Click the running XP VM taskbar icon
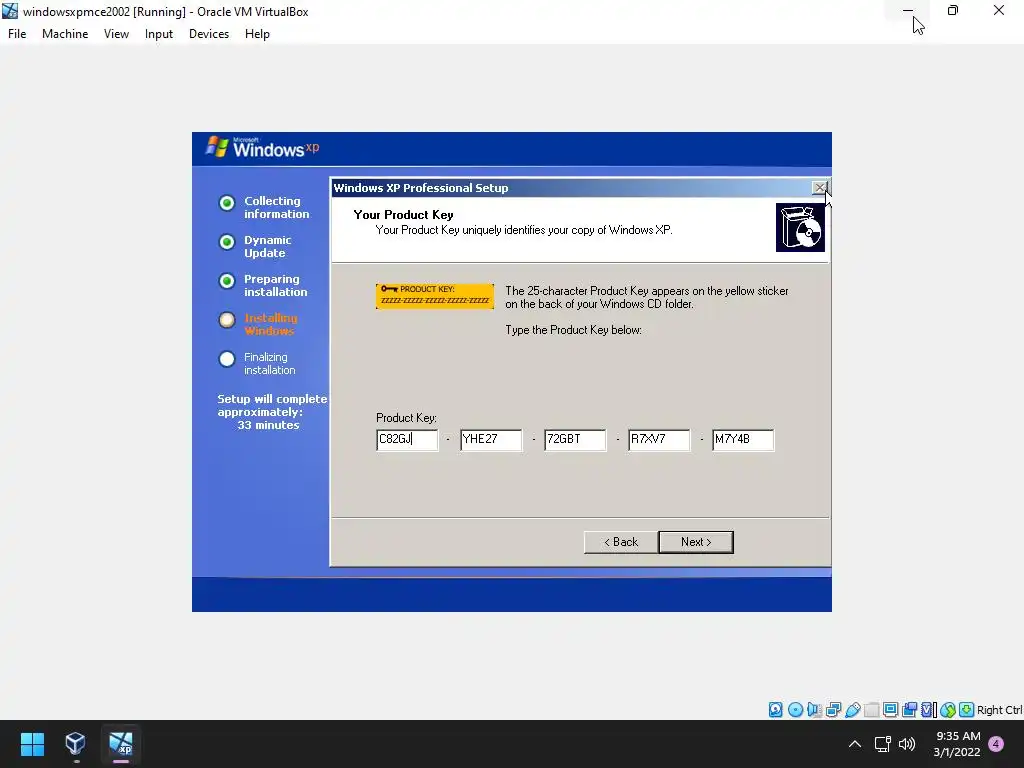 (x=121, y=744)
